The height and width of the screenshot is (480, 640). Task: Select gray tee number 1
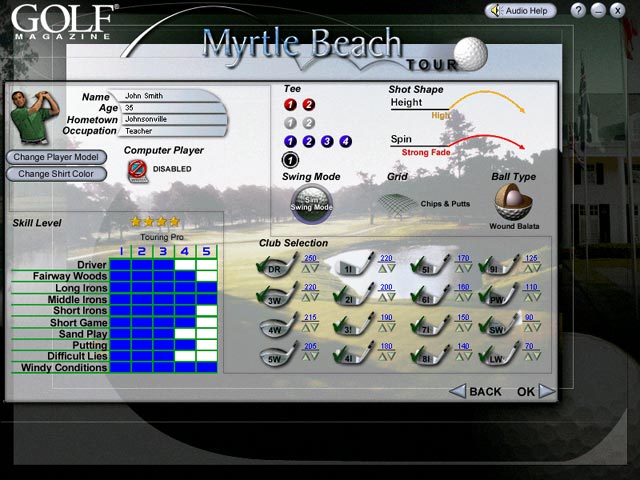click(290, 123)
